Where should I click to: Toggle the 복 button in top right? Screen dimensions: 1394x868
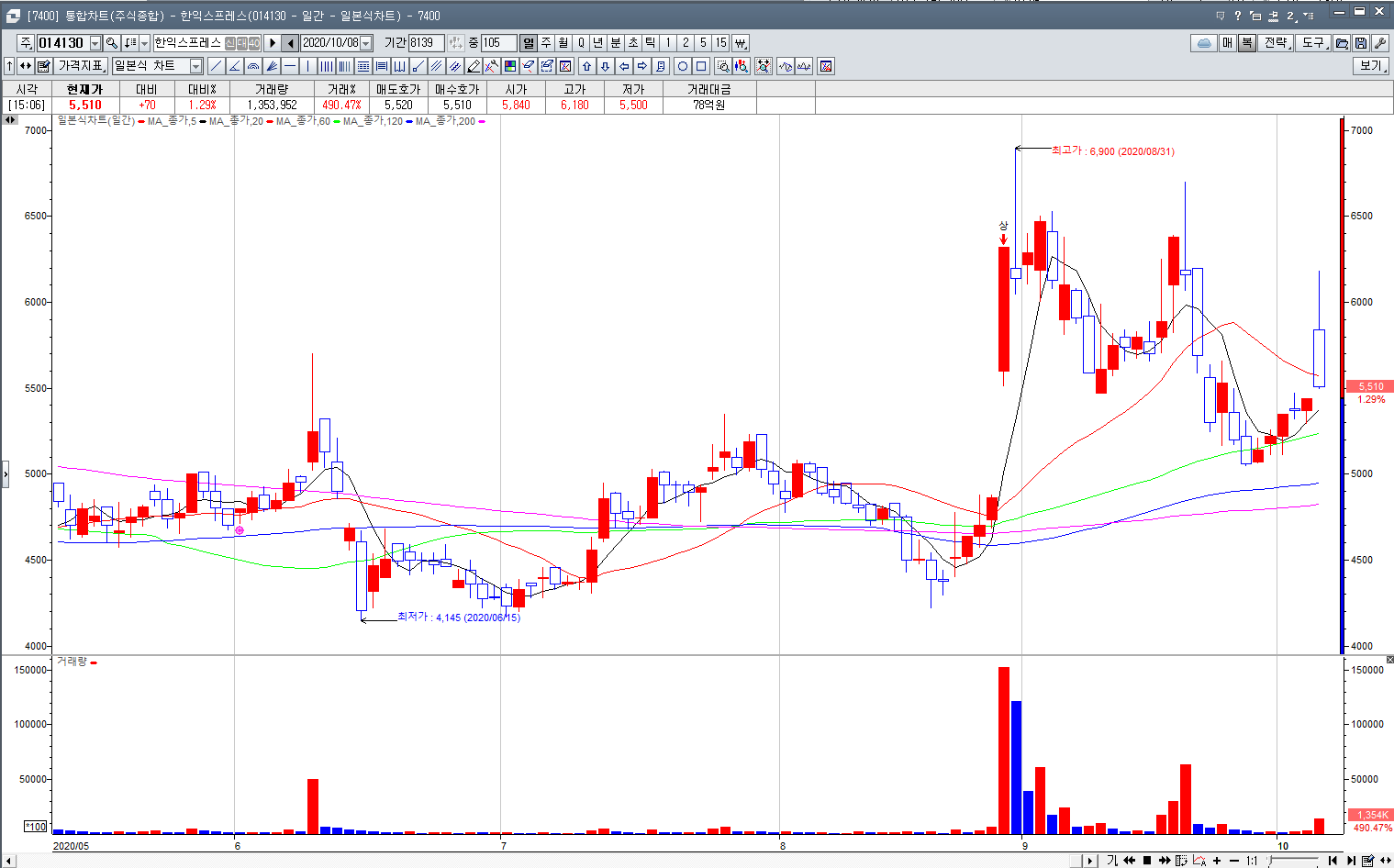click(1247, 43)
